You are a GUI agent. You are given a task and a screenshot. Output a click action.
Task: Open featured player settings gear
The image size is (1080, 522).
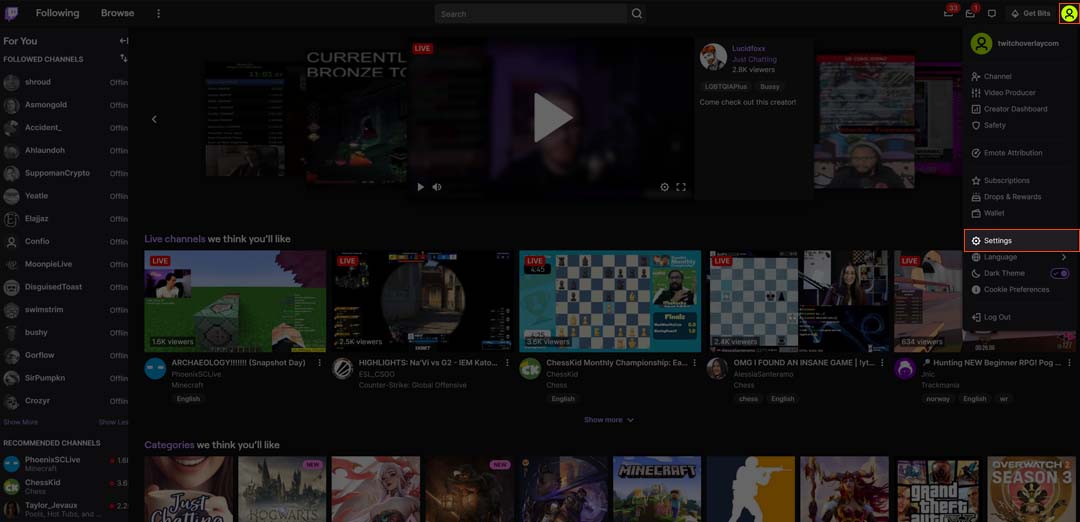665,187
